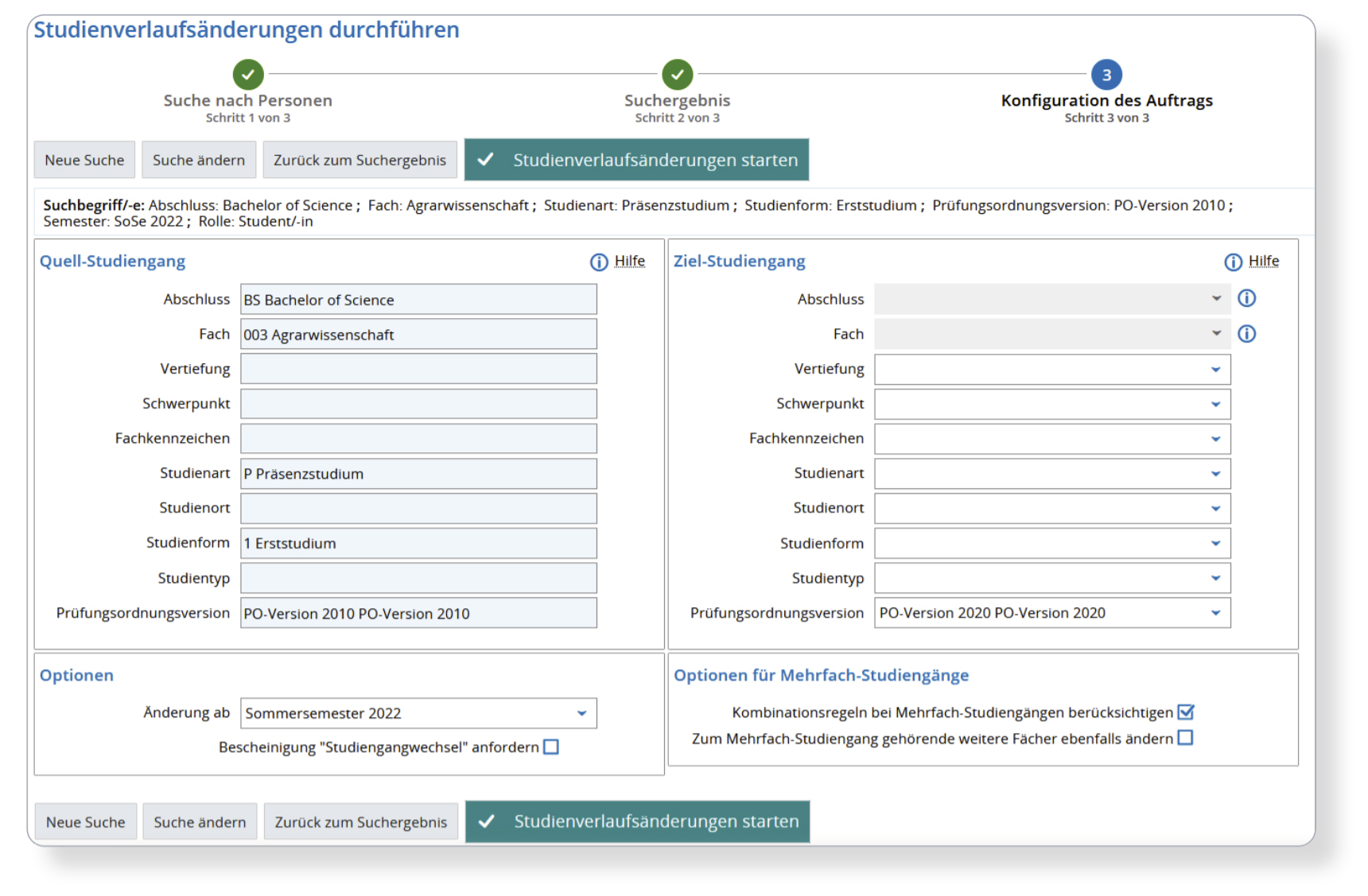Screen dimensions: 1368x896
Task: Click the Optionen section heading
Action: click(76, 675)
